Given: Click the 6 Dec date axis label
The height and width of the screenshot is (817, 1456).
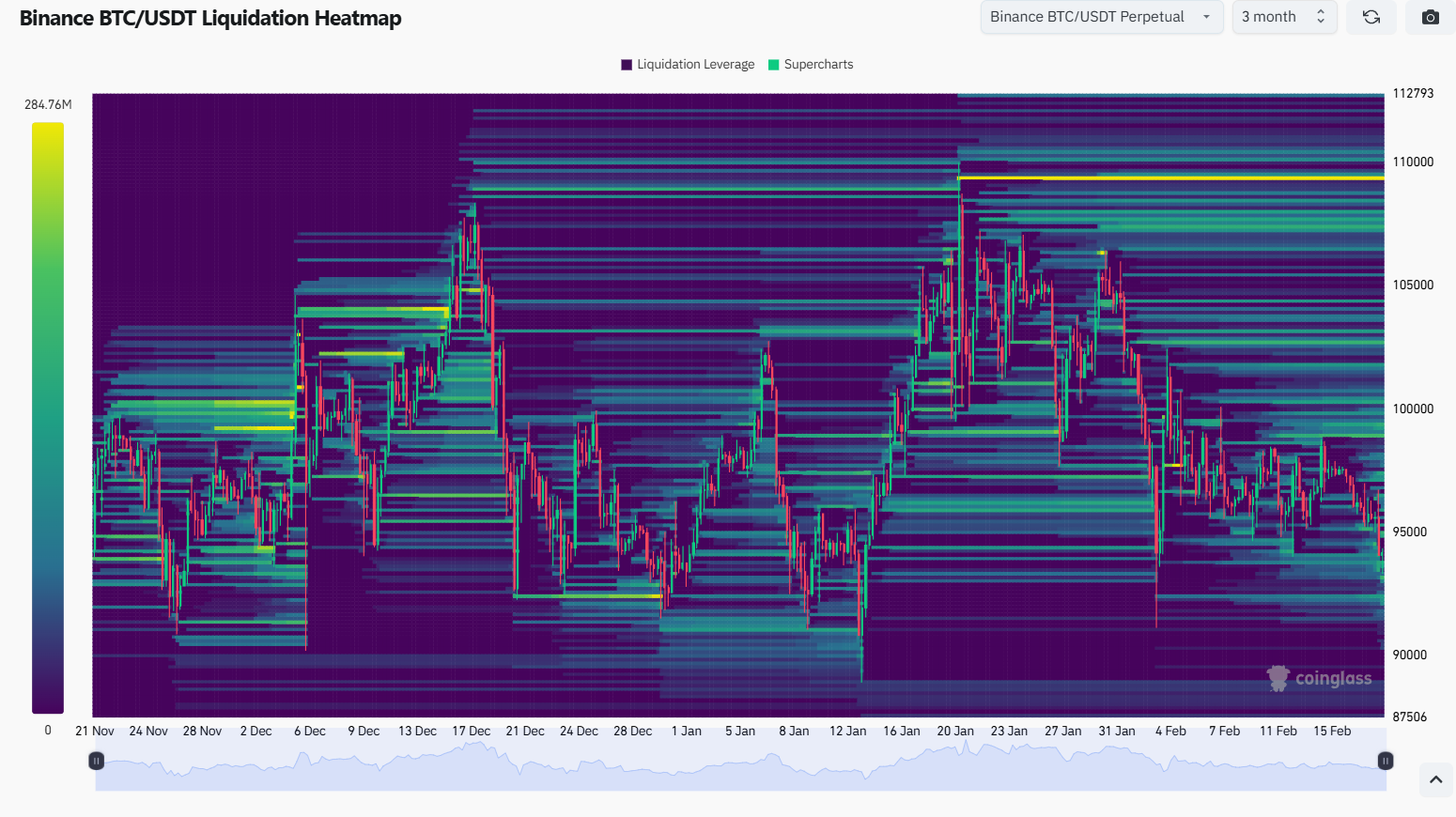Looking at the screenshot, I should (310, 732).
